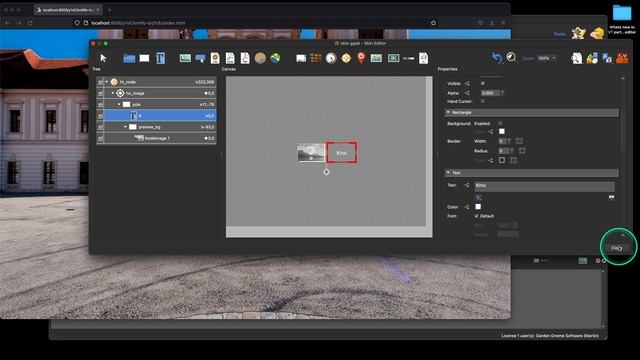Viewport: 640px width, 360px height.
Task: Enable the Background Enabled checkbox
Action: coord(500,123)
